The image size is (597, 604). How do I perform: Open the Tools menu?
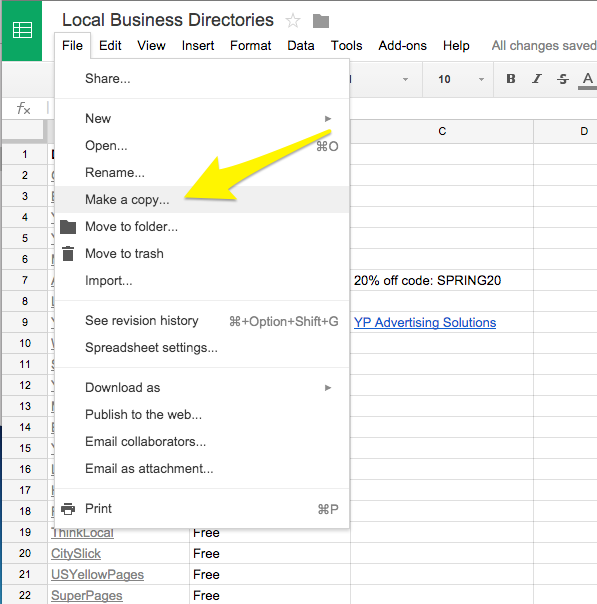pos(346,46)
